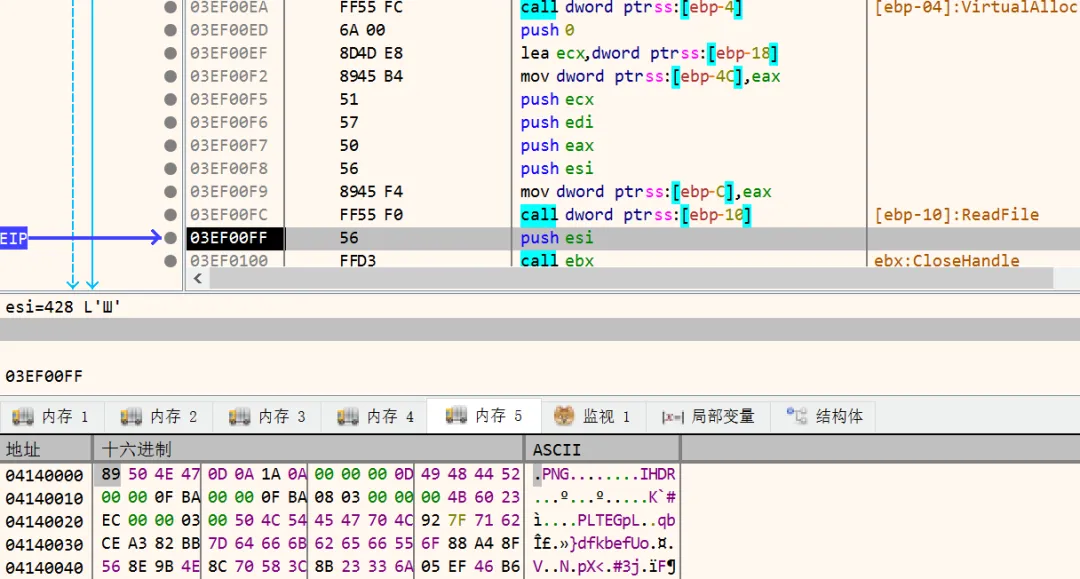This screenshot has width=1080, height=579.
Task: Select address 03EF00F2 in disassembly
Action: [229, 76]
